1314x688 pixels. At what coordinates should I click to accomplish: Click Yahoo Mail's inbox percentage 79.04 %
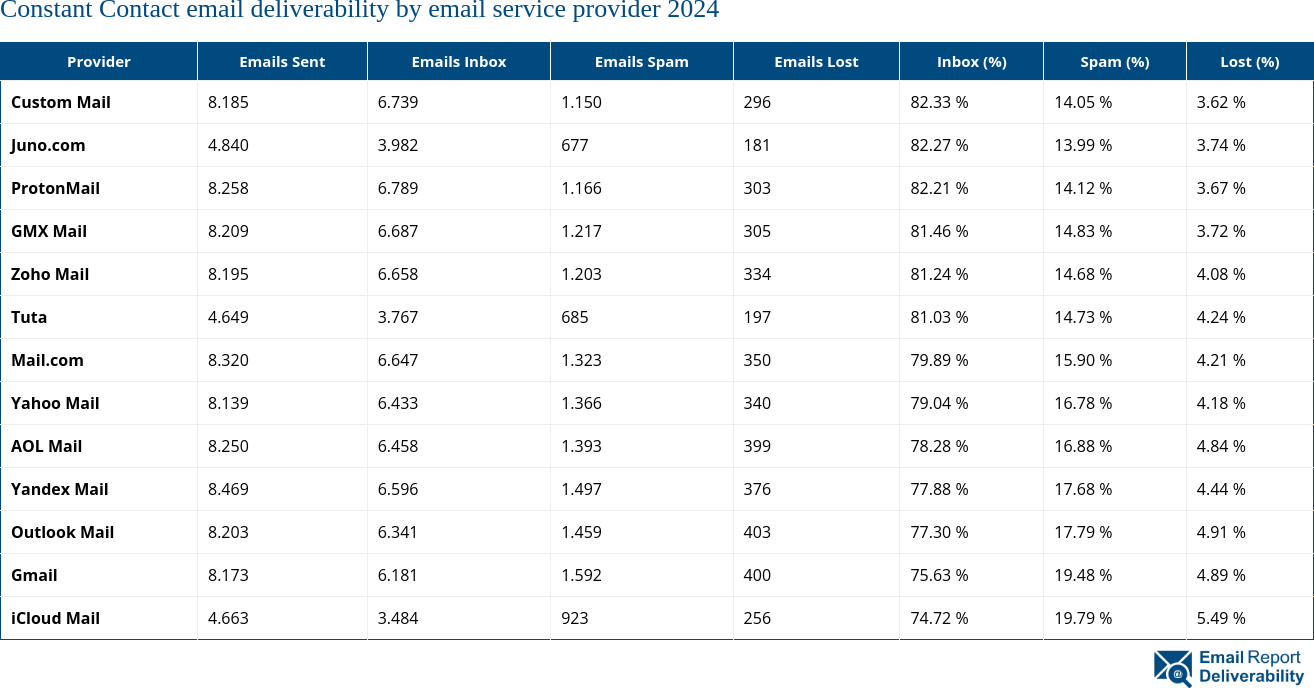point(939,403)
